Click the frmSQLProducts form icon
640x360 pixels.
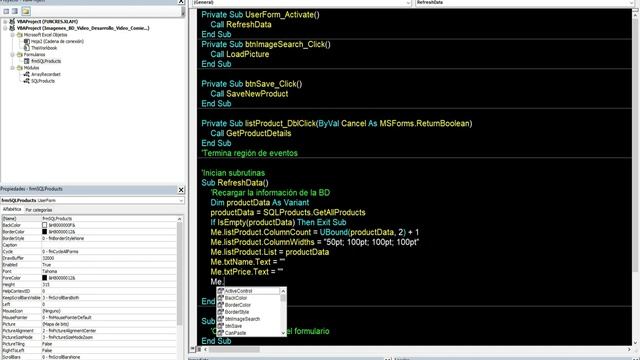pyautogui.click(x=27, y=61)
